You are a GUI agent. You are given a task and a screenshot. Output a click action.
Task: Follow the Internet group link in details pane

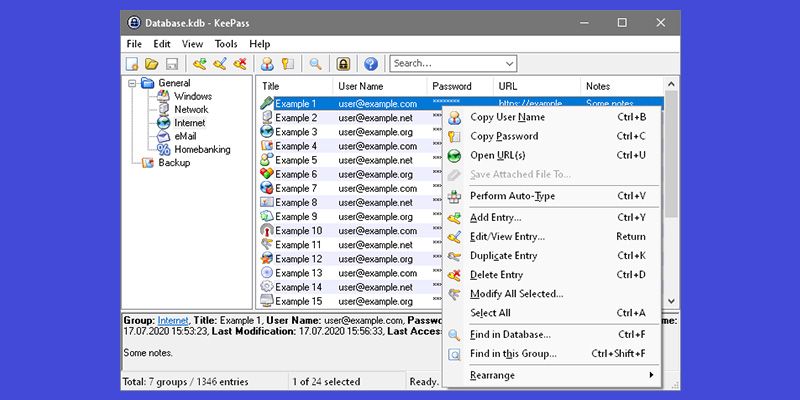pyautogui.click(x=173, y=318)
